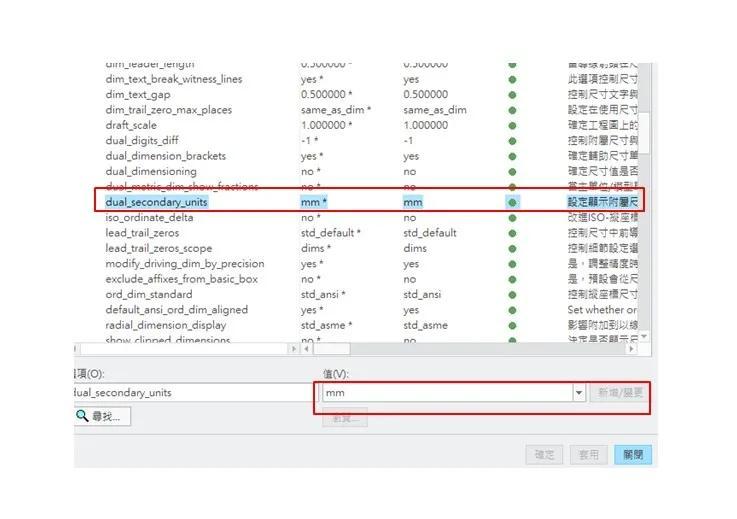The image size is (737, 519).
Task: Click the right arrow of right horizontal scrollbar
Action: (x=631, y=349)
